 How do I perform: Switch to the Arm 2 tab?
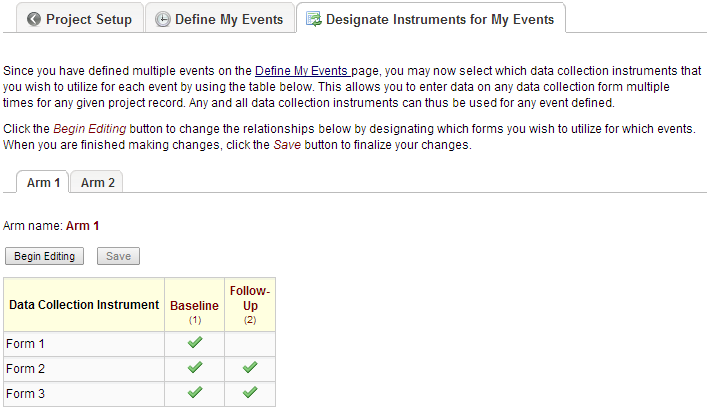pyautogui.click(x=97, y=182)
